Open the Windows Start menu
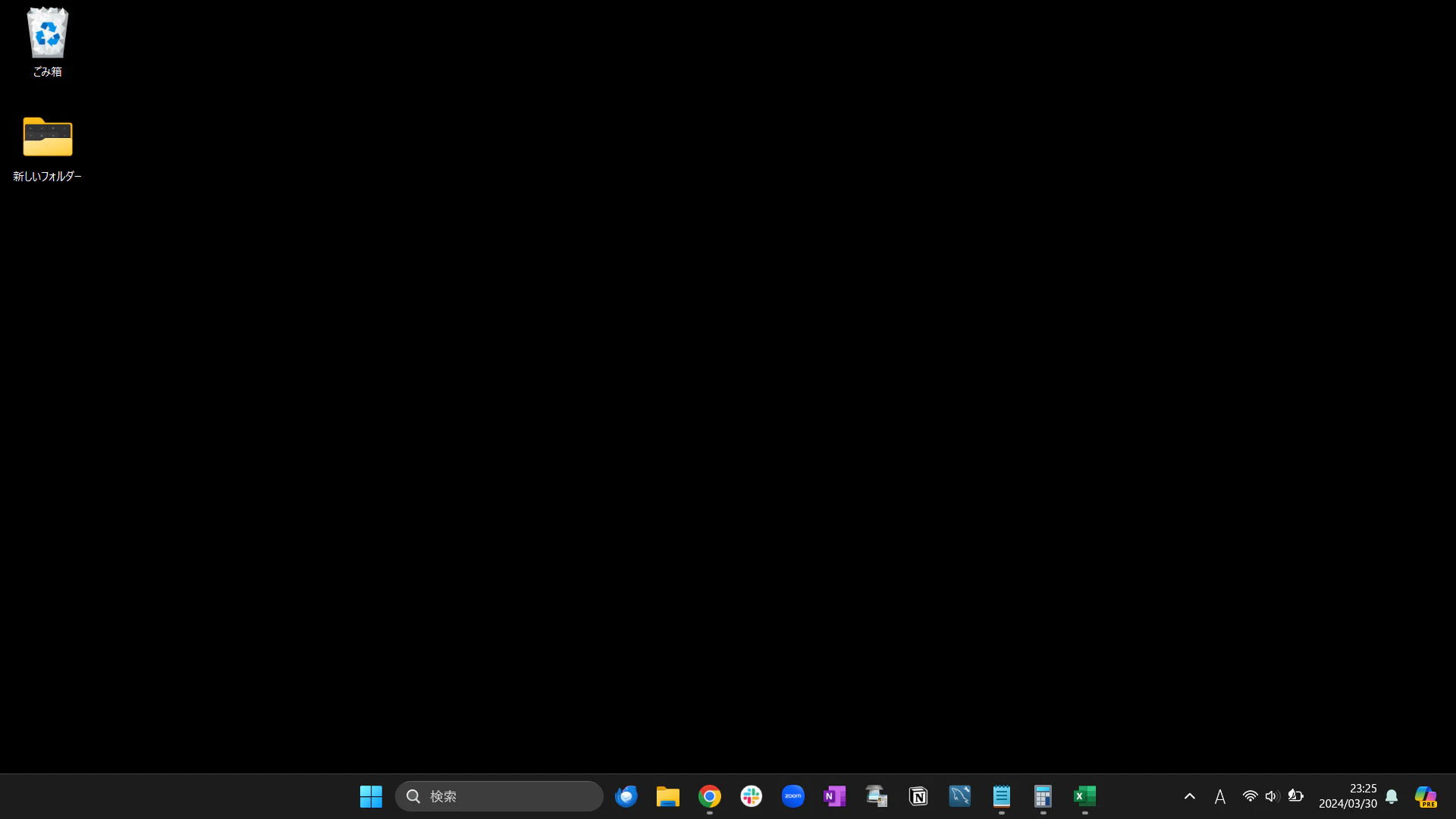Image resolution: width=1456 pixels, height=819 pixels. (371, 796)
